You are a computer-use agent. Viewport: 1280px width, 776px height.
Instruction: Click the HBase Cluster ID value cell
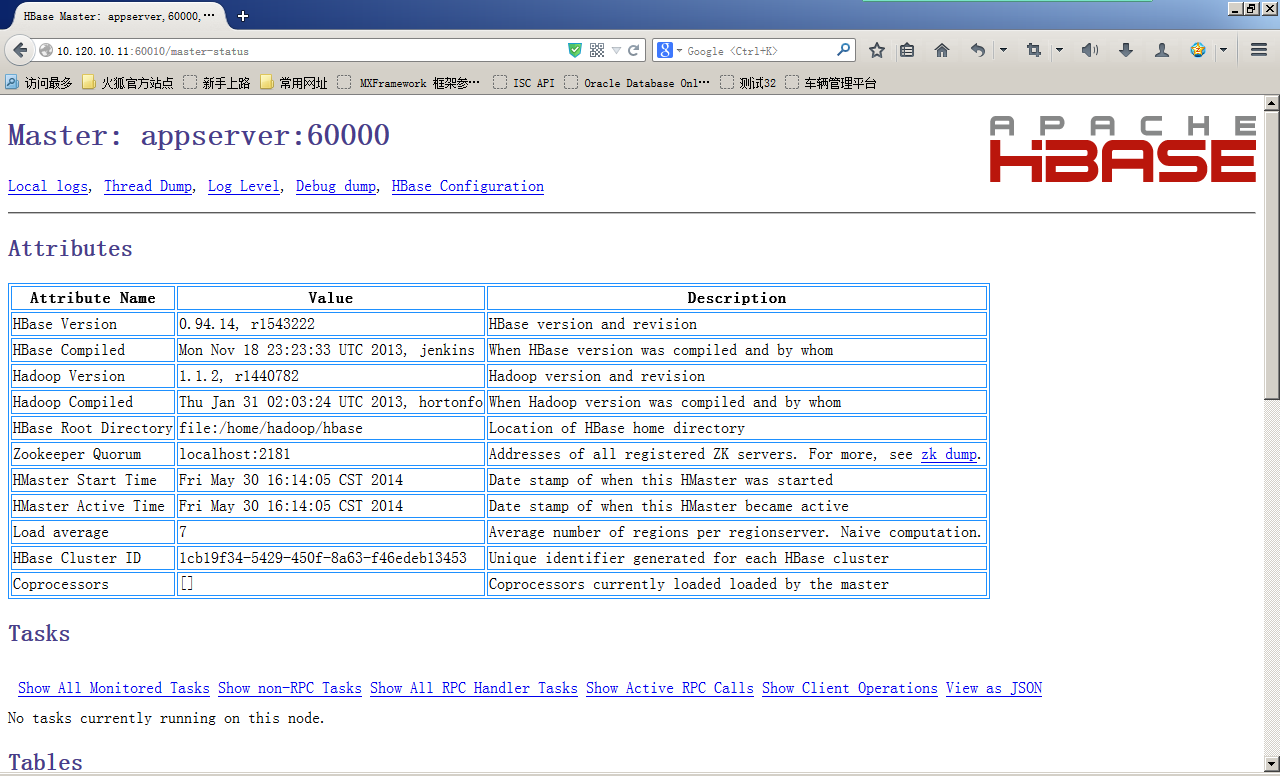pos(331,558)
